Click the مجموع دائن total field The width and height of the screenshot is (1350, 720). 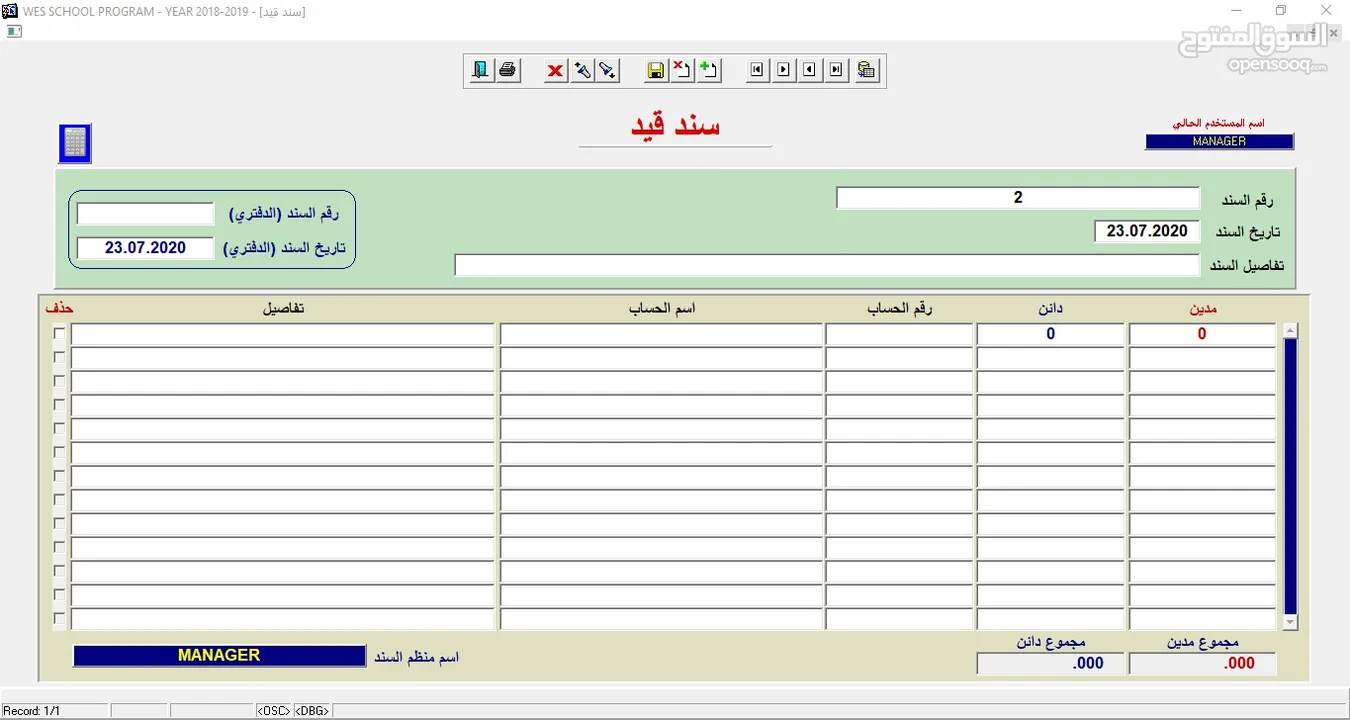tap(1051, 663)
